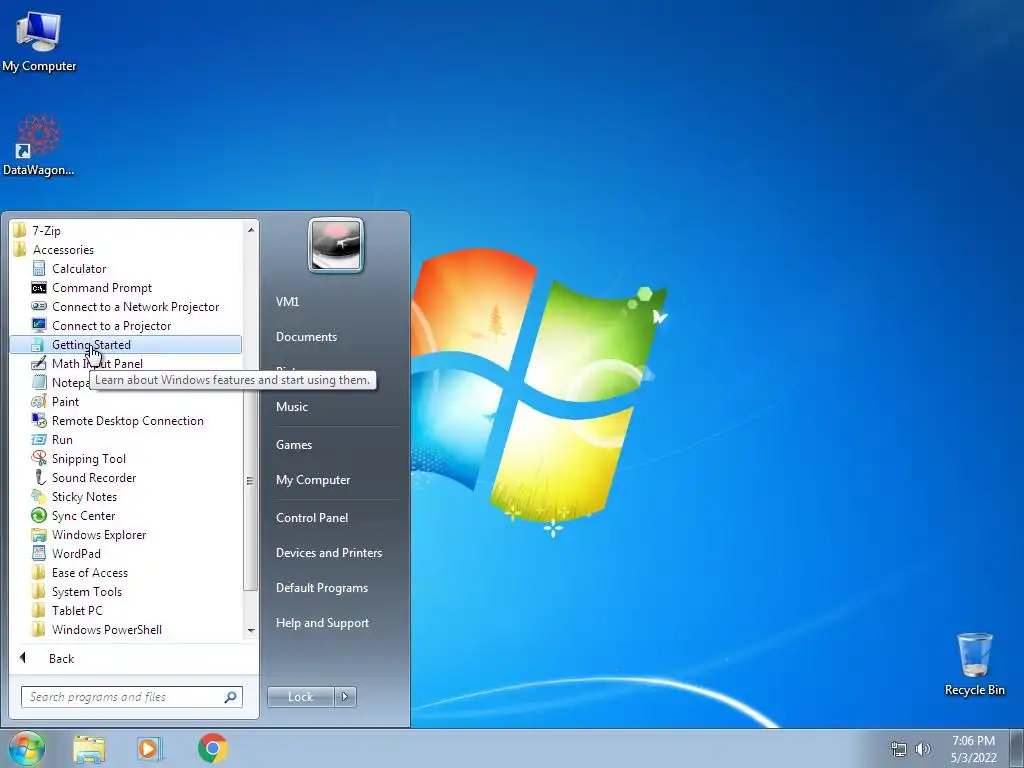Expand the Tablet PC folder
1024x768 pixels.
pyautogui.click(x=76, y=611)
